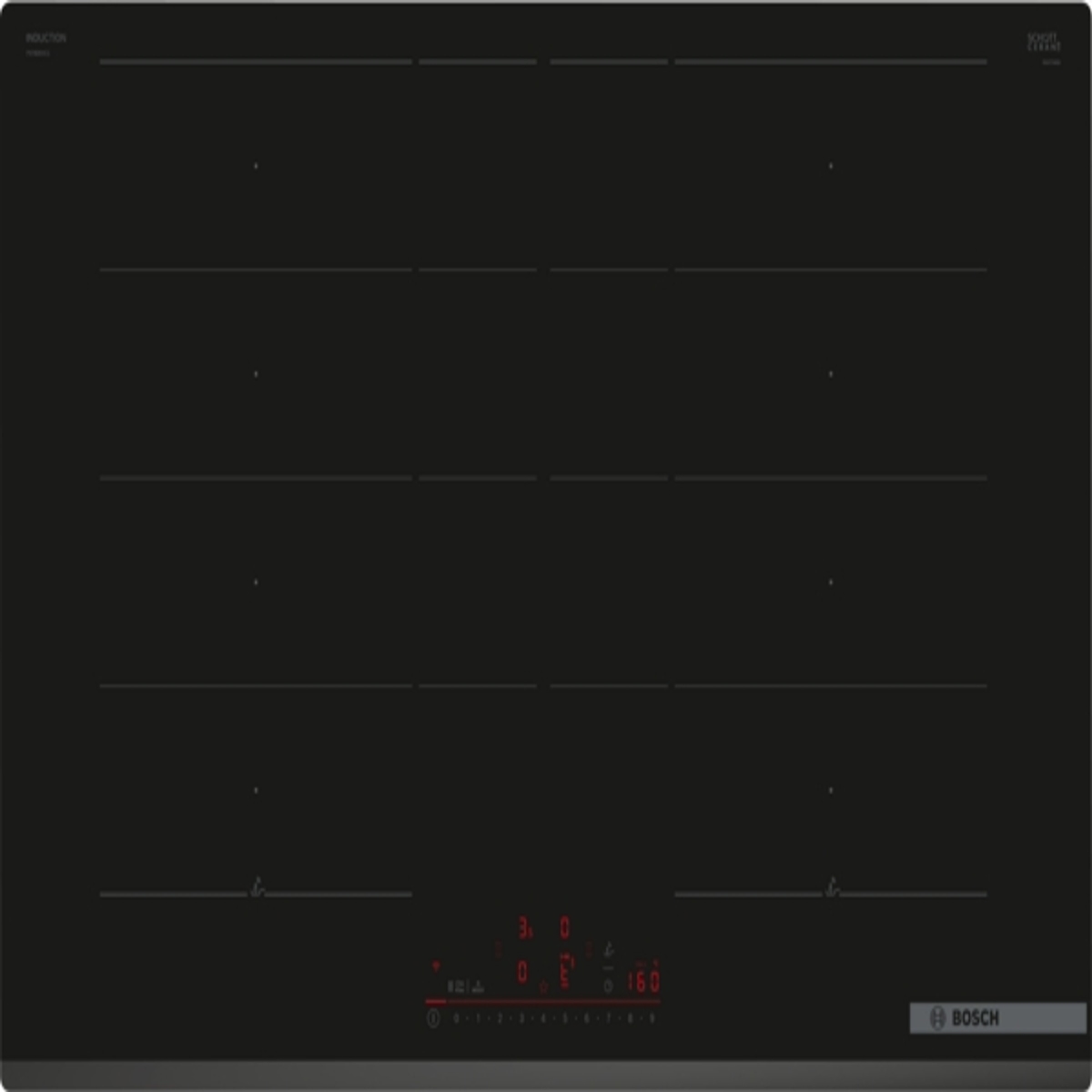Tap the sensor icon on right front zone
This screenshot has height=1092, width=1092.
(x=832, y=885)
